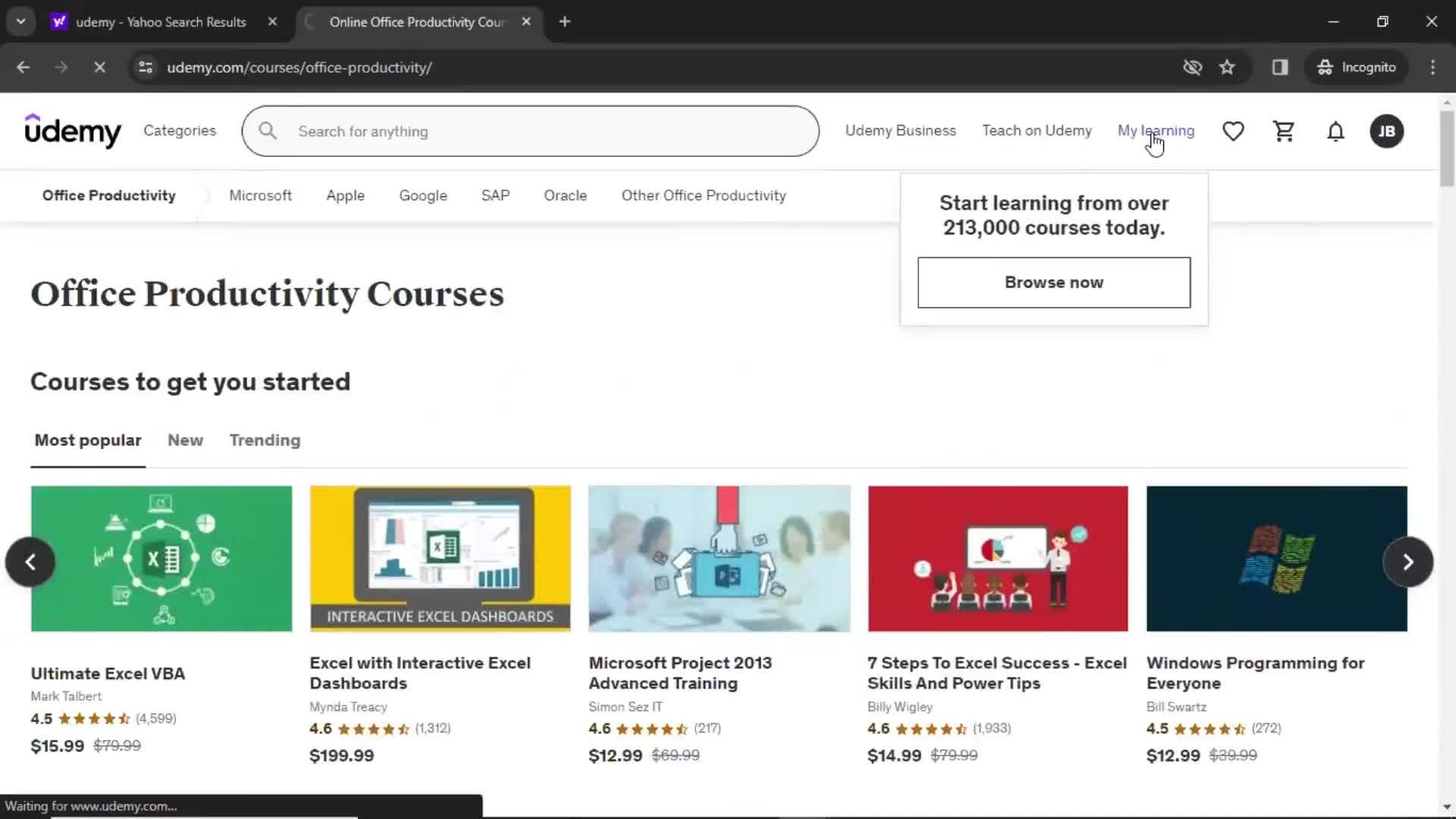
Task: Open the search bar icon
Action: click(268, 130)
